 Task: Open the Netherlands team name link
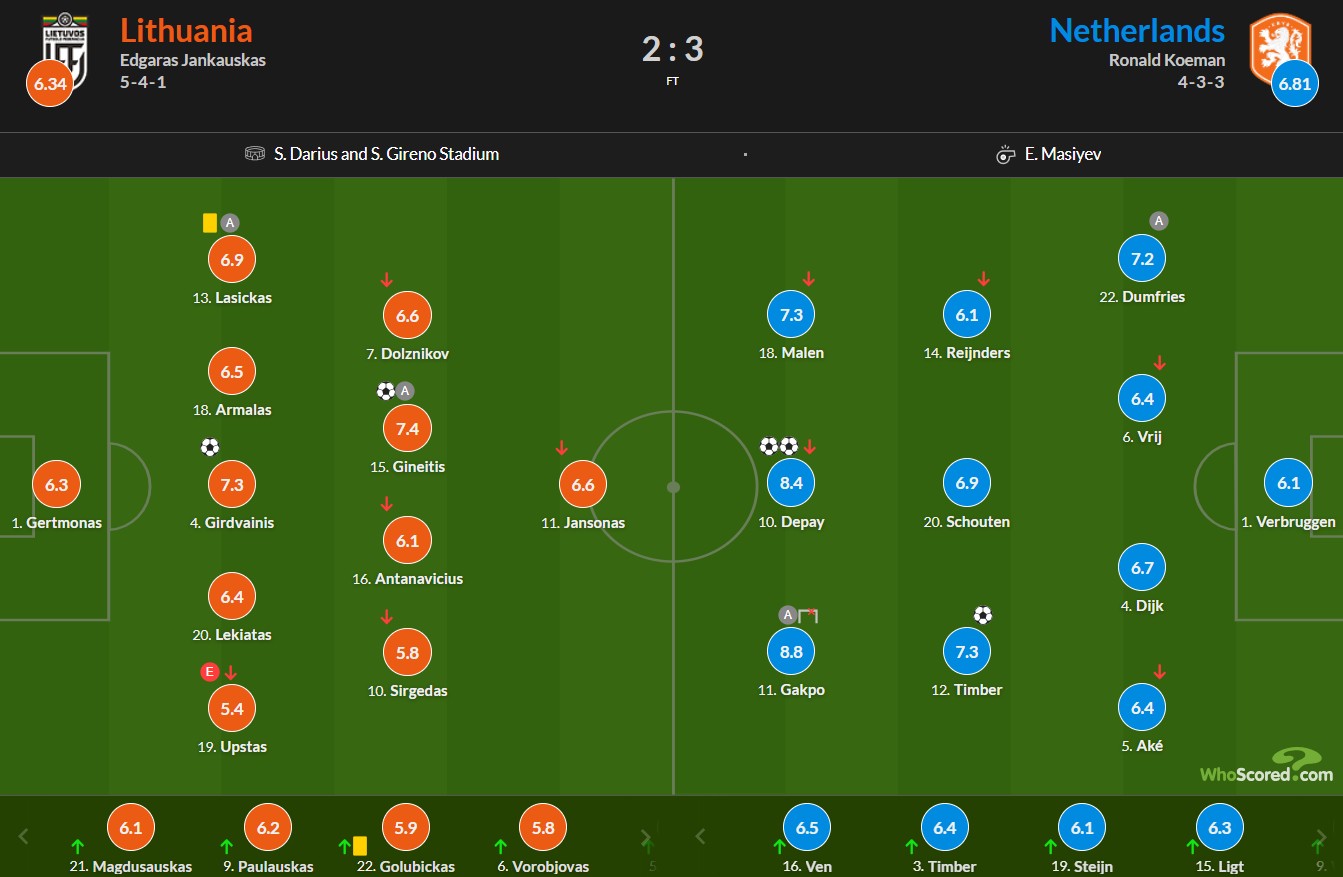[1137, 30]
